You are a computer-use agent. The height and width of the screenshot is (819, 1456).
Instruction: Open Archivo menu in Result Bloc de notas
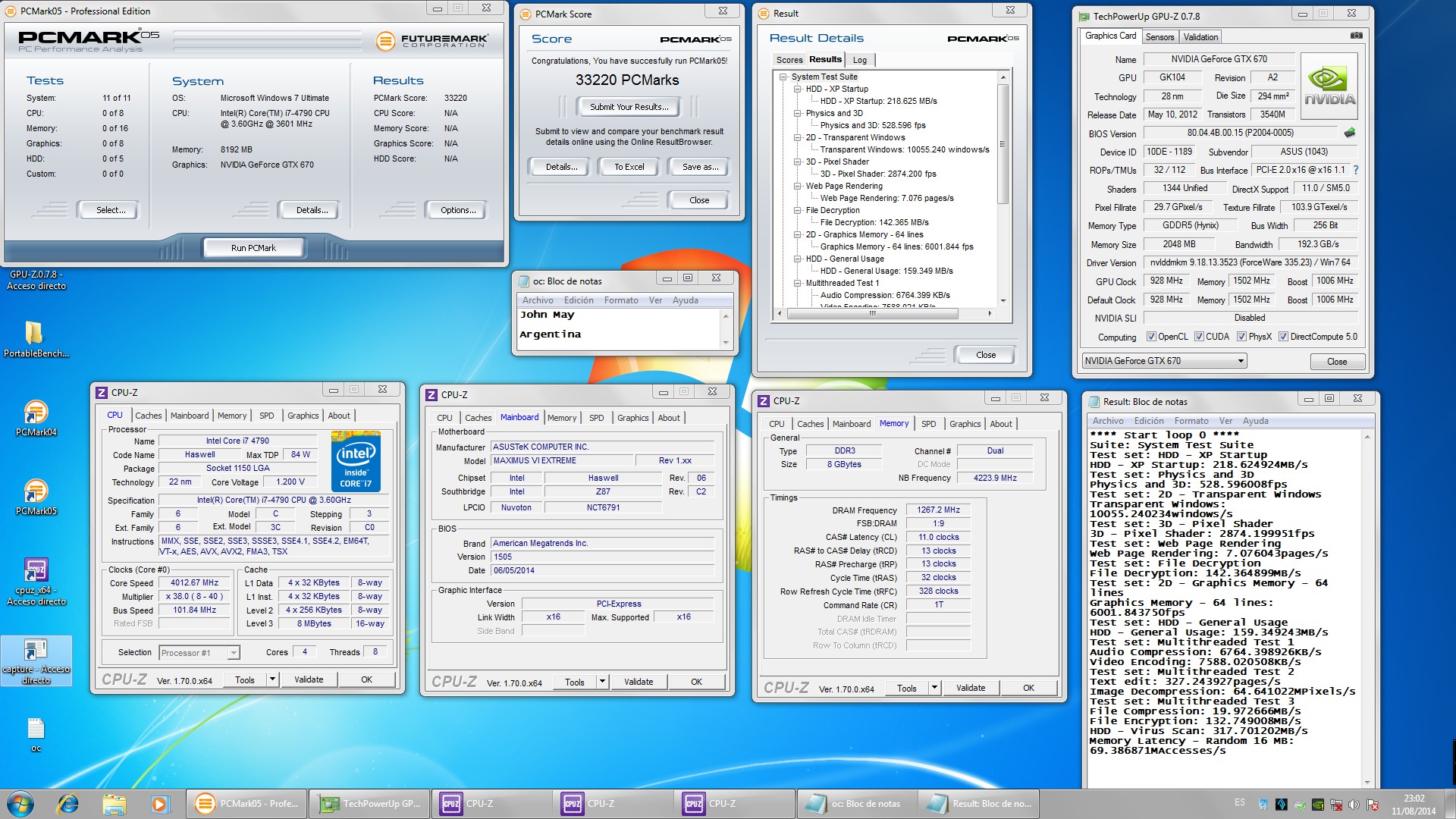pos(1108,421)
